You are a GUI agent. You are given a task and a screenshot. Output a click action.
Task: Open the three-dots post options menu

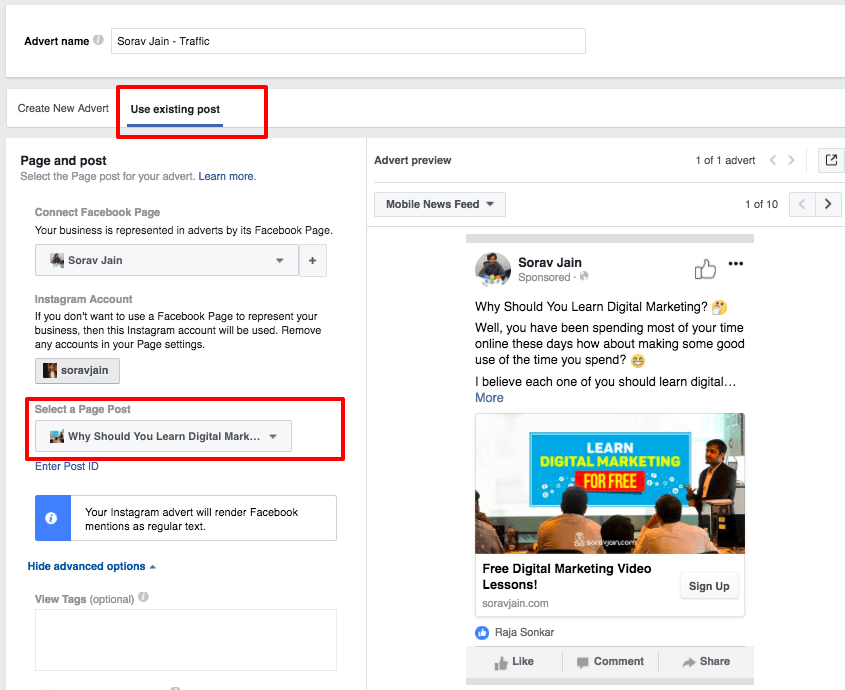736,264
